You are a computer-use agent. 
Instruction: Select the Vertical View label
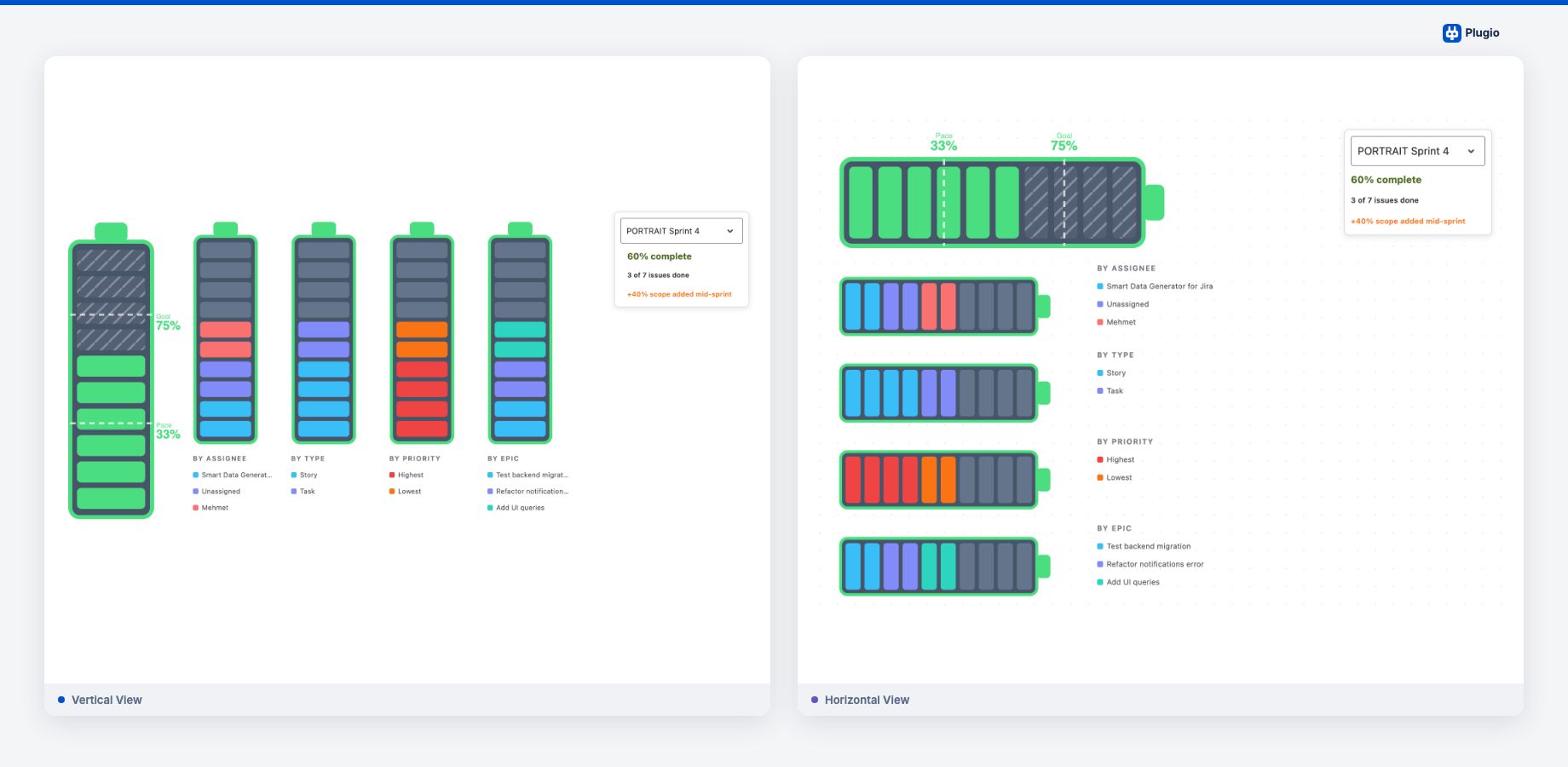coord(107,700)
